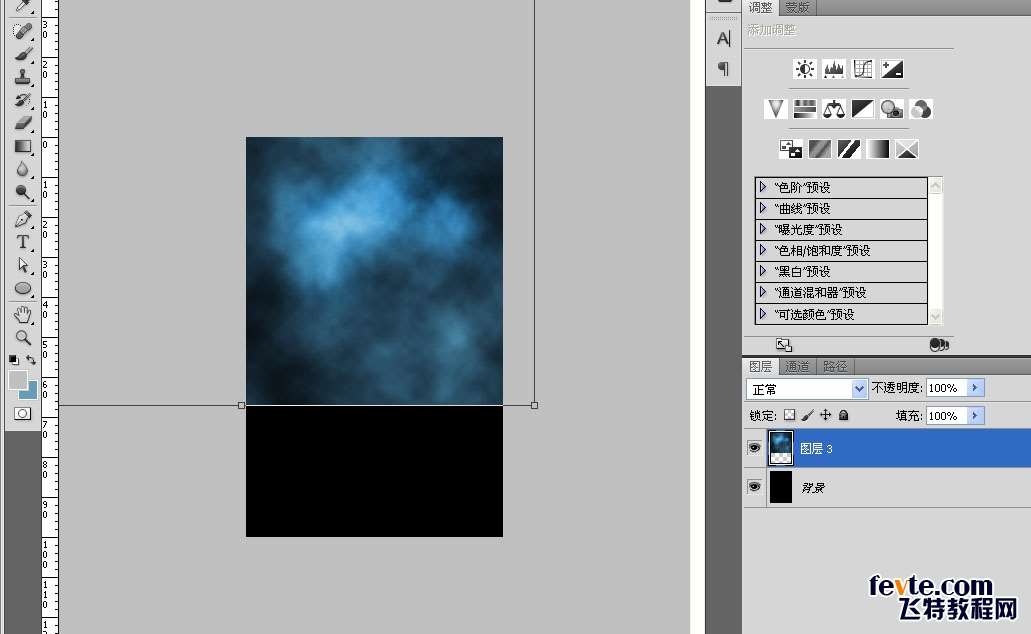Image resolution: width=1031 pixels, height=634 pixels.
Task: Toggle lock position icon
Action: coord(826,415)
